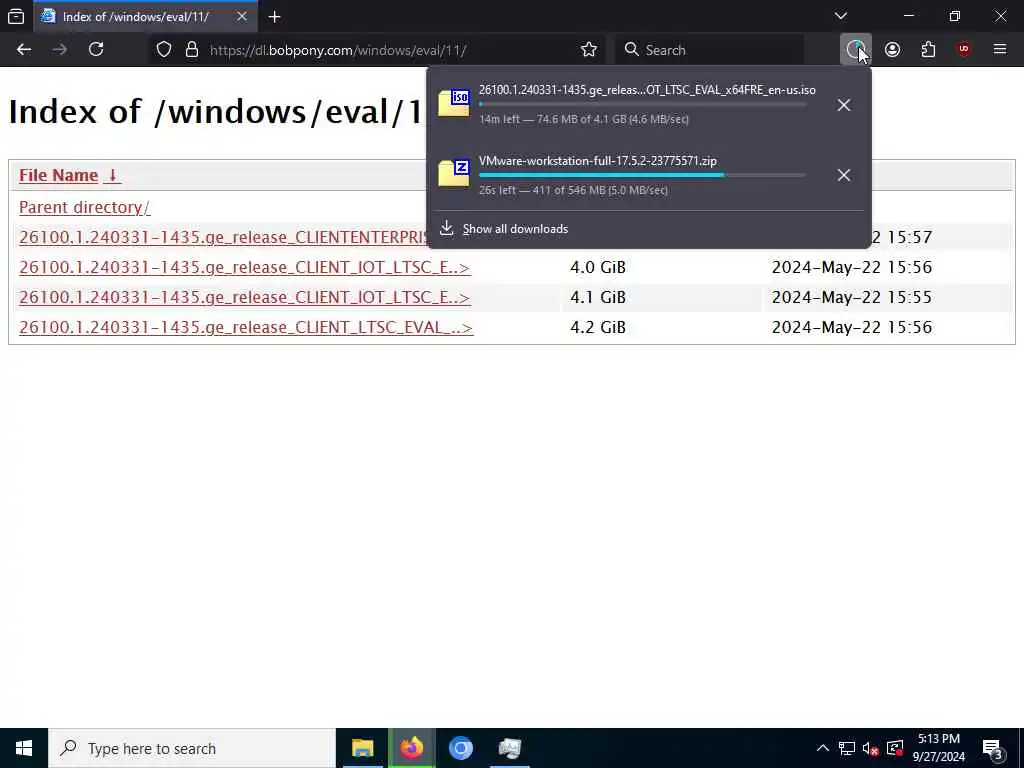This screenshot has height=768, width=1024.
Task: Reload the page with the refresh icon
Action: point(96,50)
